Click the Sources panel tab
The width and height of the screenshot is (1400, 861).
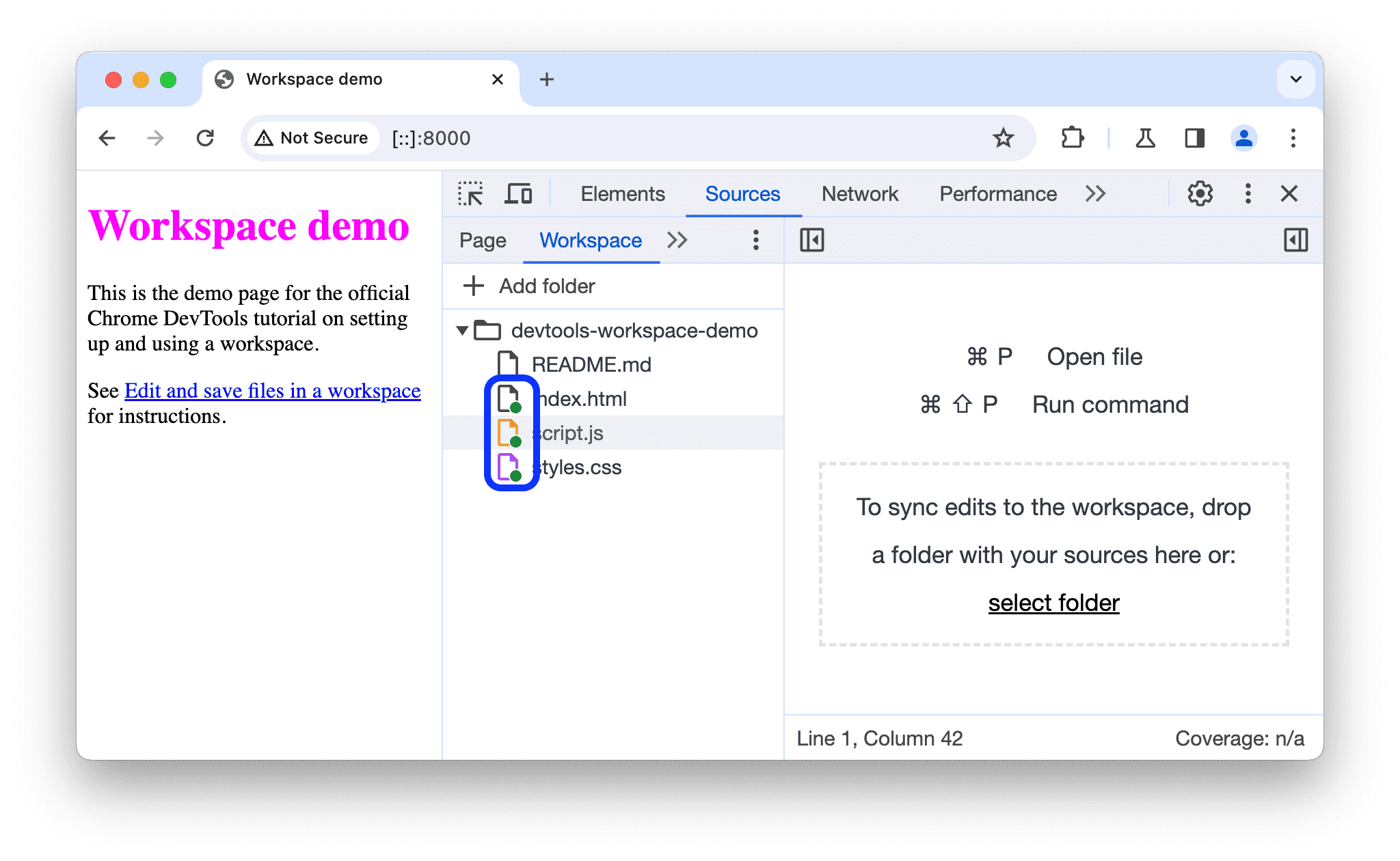click(x=742, y=194)
